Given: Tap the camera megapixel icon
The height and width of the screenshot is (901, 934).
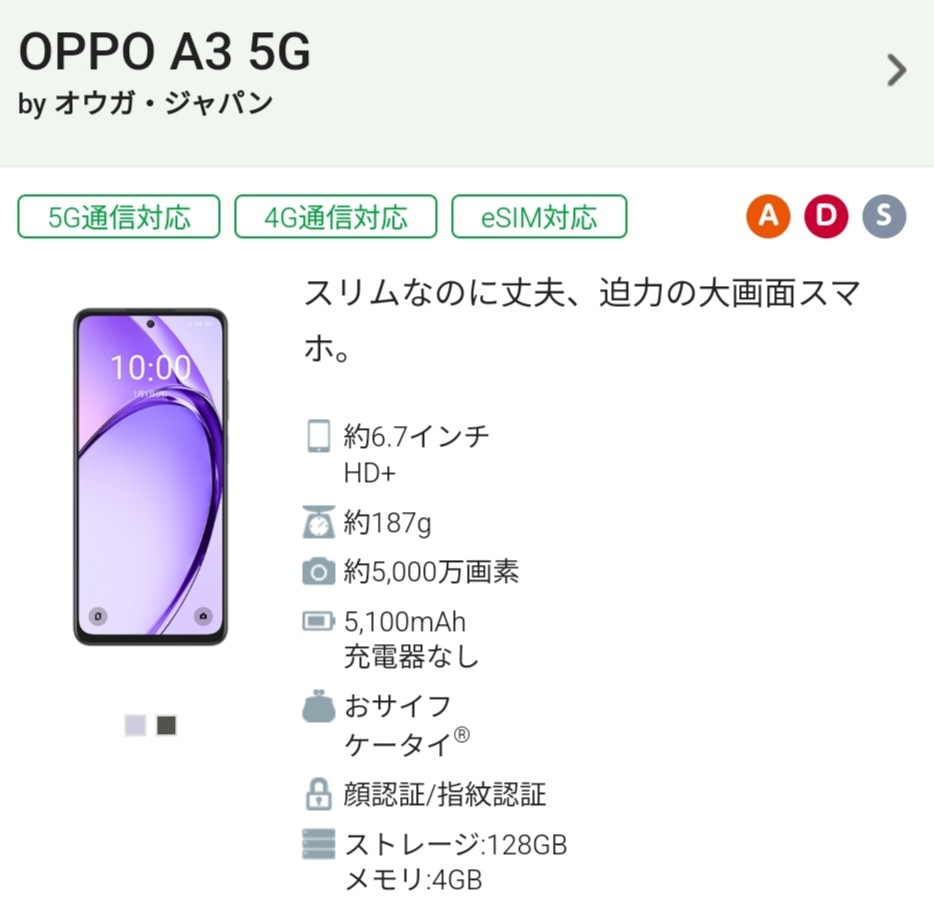Looking at the screenshot, I should click(x=318, y=572).
